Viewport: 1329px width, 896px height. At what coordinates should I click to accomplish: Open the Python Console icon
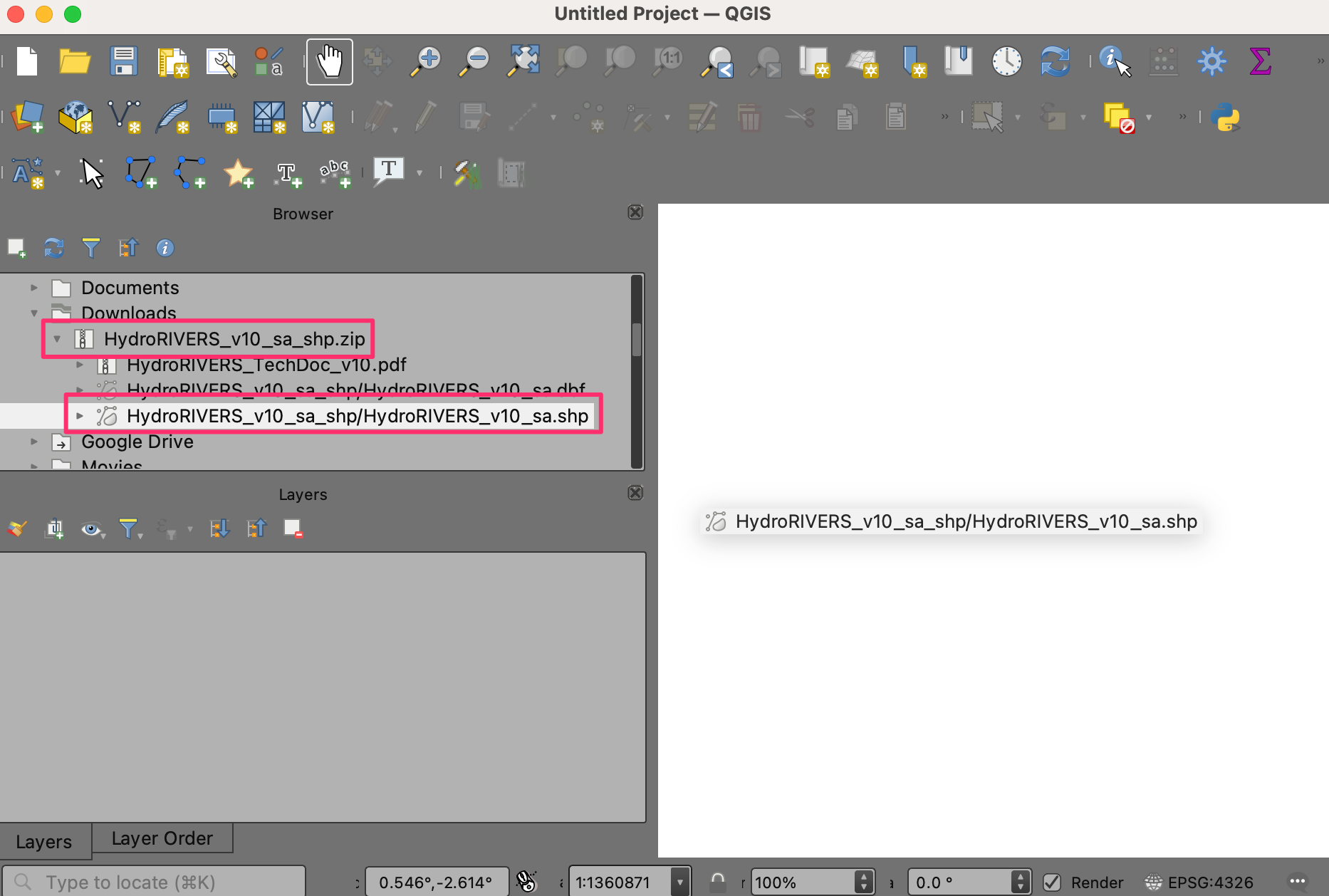pyautogui.click(x=1224, y=117)
